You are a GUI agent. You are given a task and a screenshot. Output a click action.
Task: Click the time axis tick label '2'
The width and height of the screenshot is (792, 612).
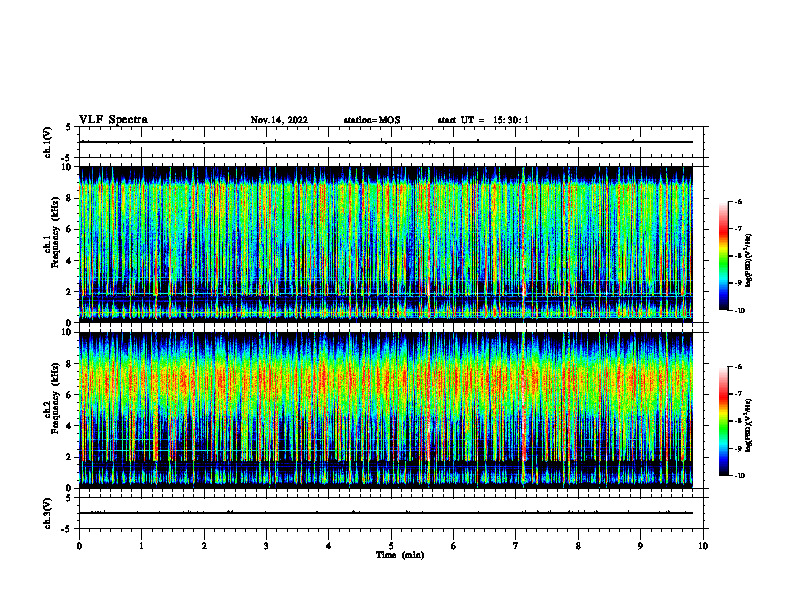pos(204,546)
